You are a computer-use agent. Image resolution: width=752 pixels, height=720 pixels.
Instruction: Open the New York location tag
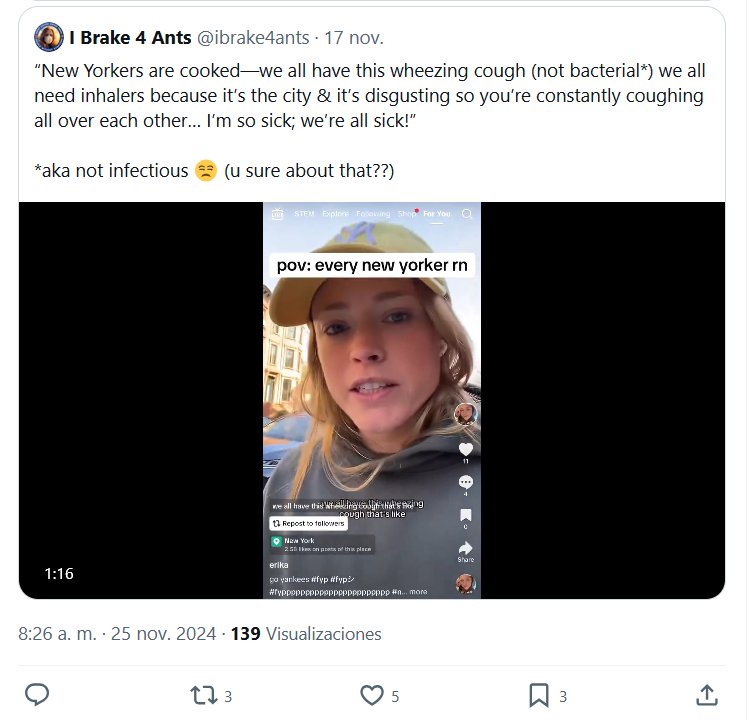[x=298, y=540]
